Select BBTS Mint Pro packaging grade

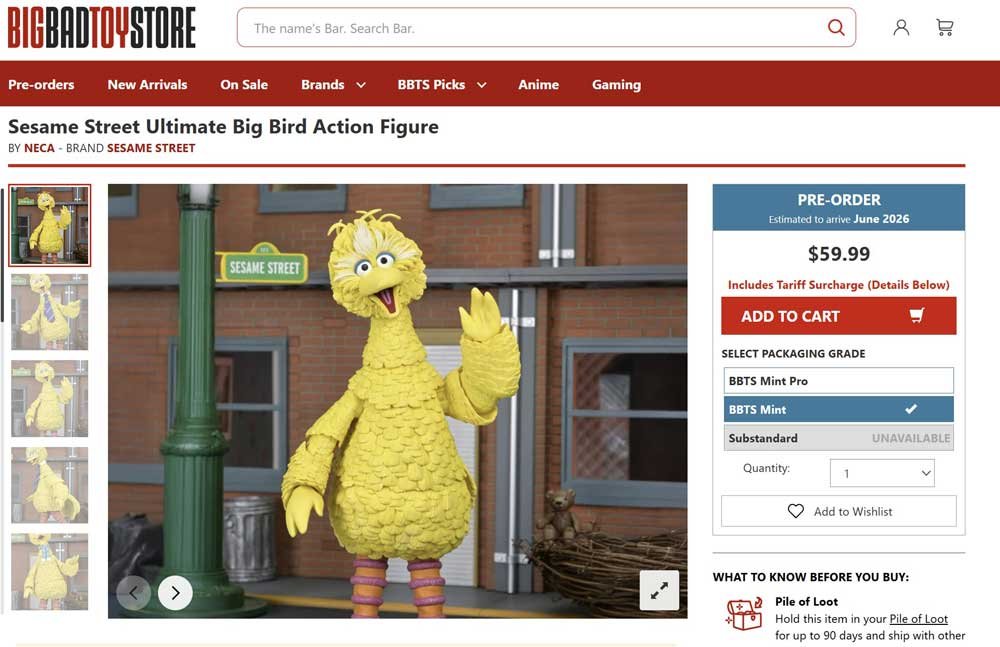839,381
